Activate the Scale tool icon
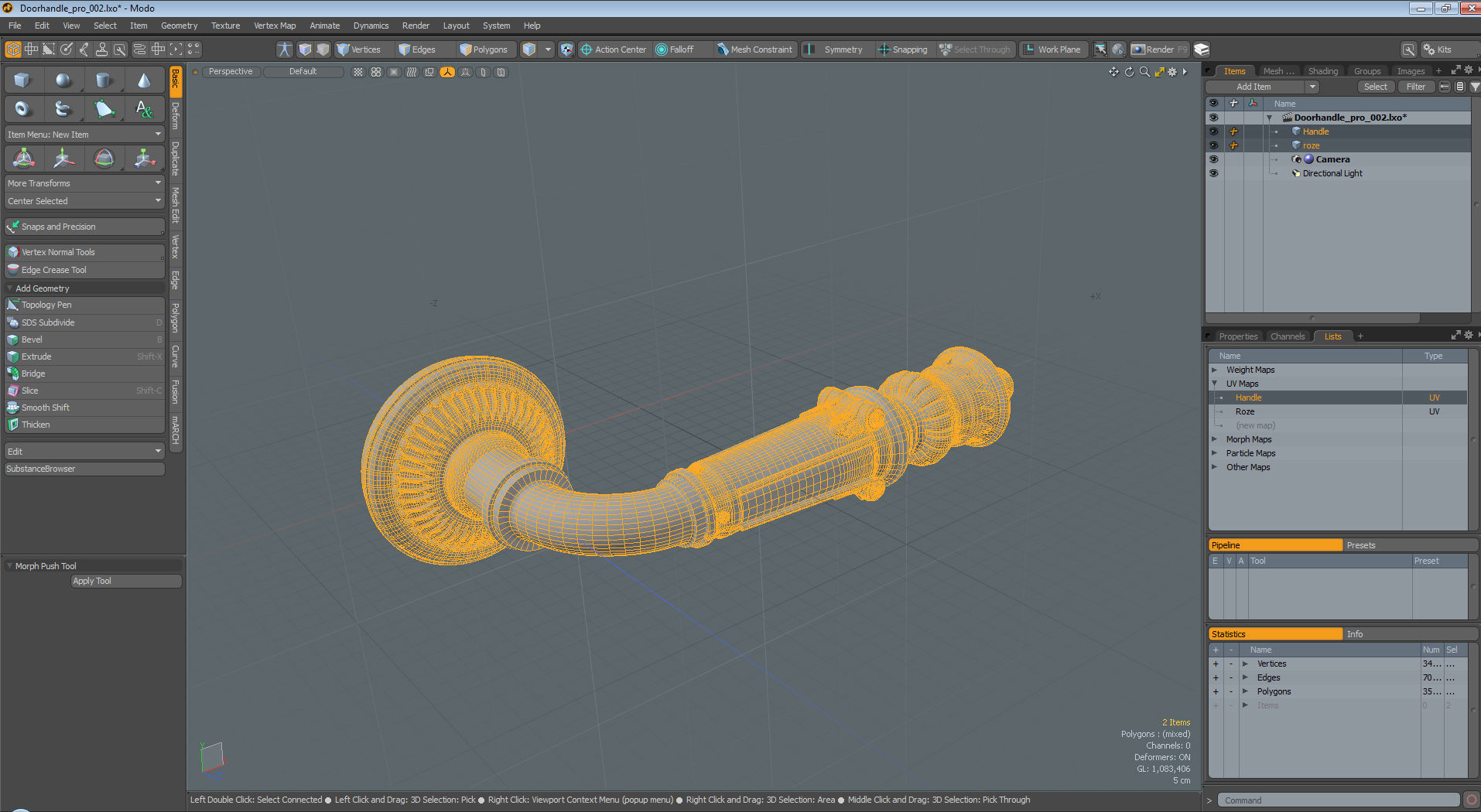 click(x=144, y=159)
